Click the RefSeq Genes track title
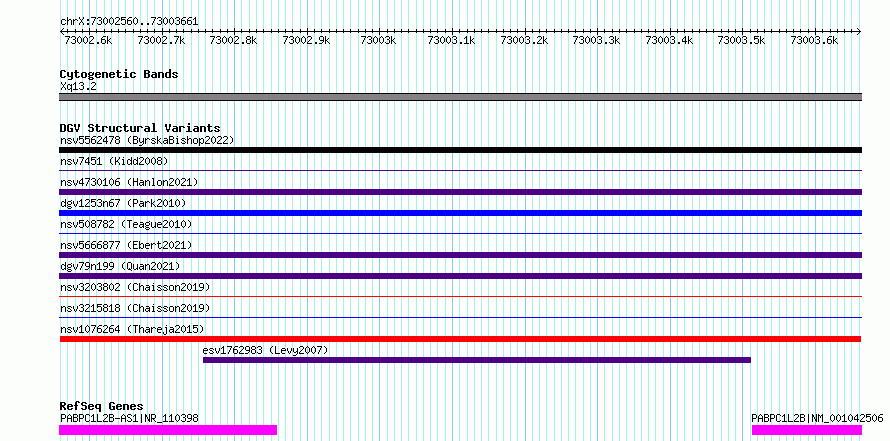 (x=101, y=406)
